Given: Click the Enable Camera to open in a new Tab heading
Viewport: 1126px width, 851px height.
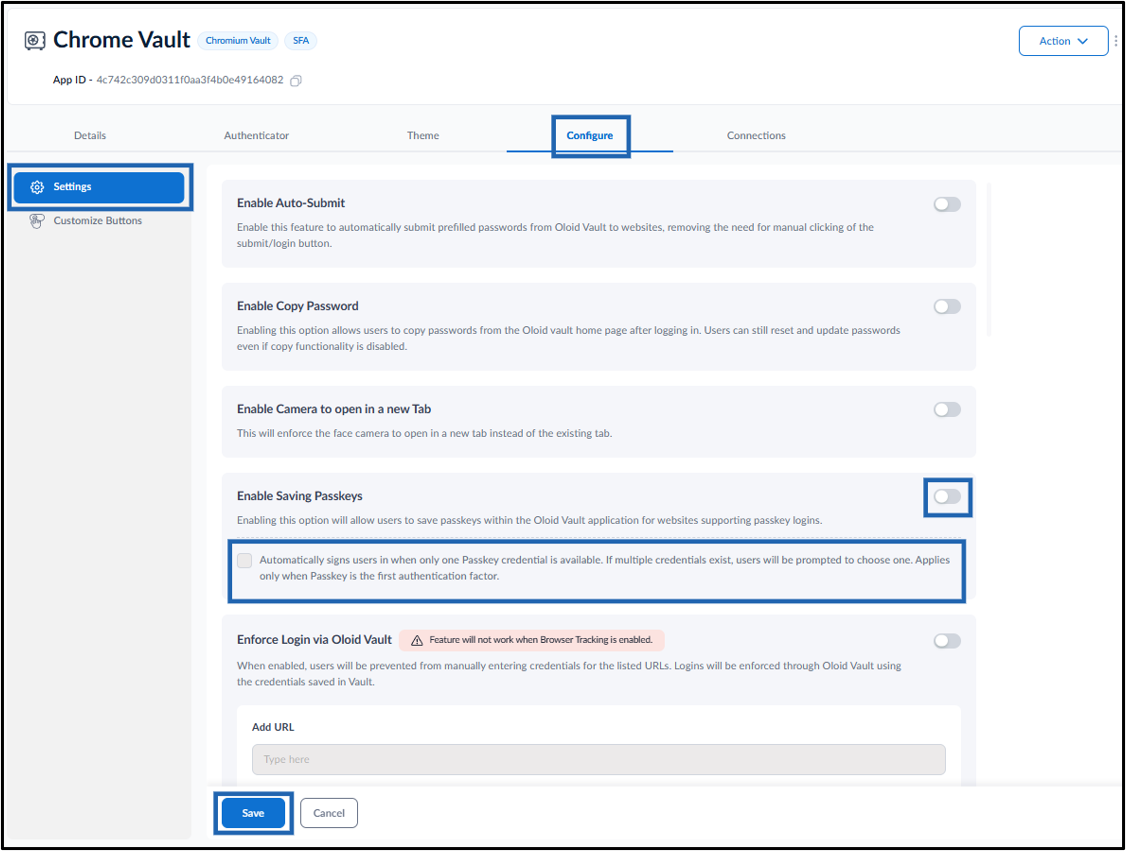Looking at the screenshot, I should [x=334, y=409].
